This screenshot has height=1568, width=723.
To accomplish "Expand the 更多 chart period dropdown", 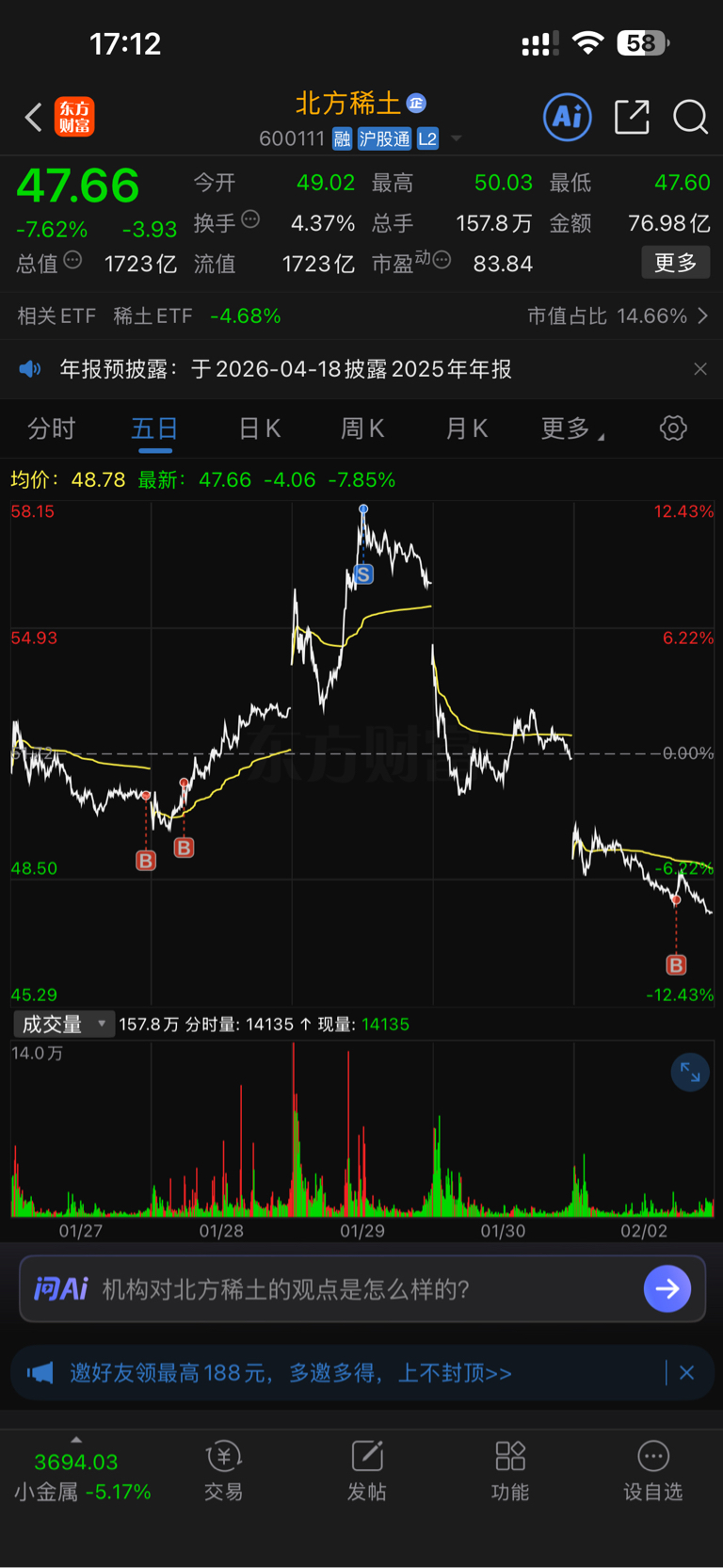I will 572,429.
